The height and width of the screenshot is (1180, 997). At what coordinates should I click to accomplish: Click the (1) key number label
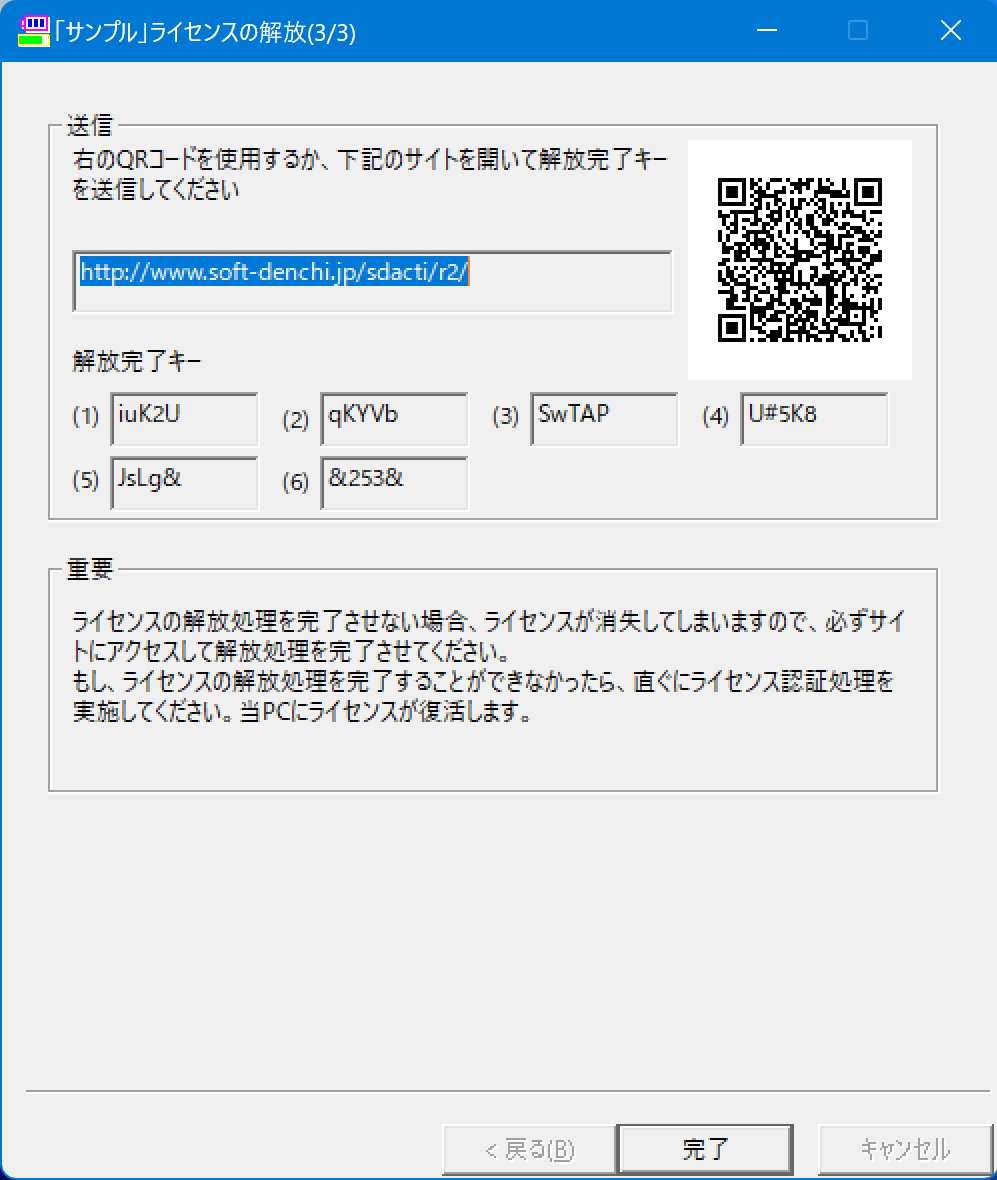[86, 416]
